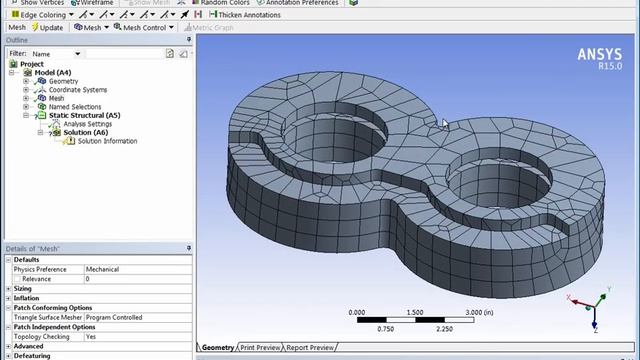Toggle Show Vertices
This screenshot has width=640, height=360.
(x=38, y=2)
